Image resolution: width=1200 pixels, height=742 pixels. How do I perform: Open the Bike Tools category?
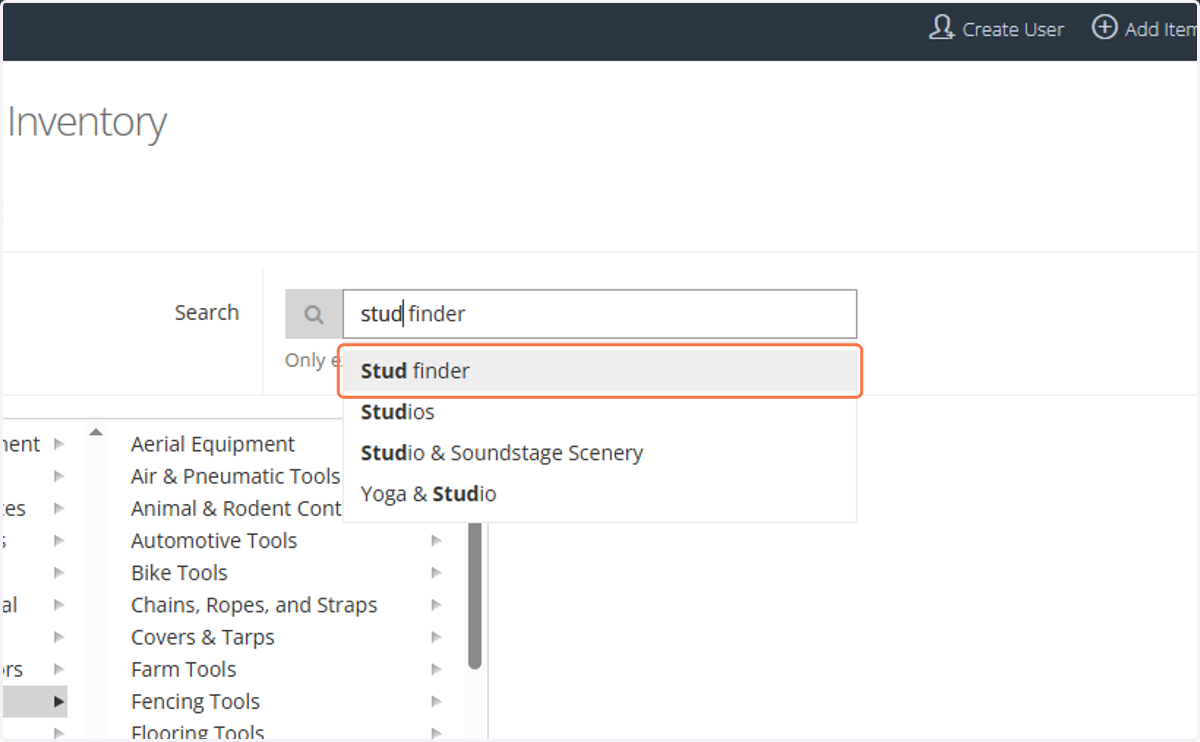(179, 573)
